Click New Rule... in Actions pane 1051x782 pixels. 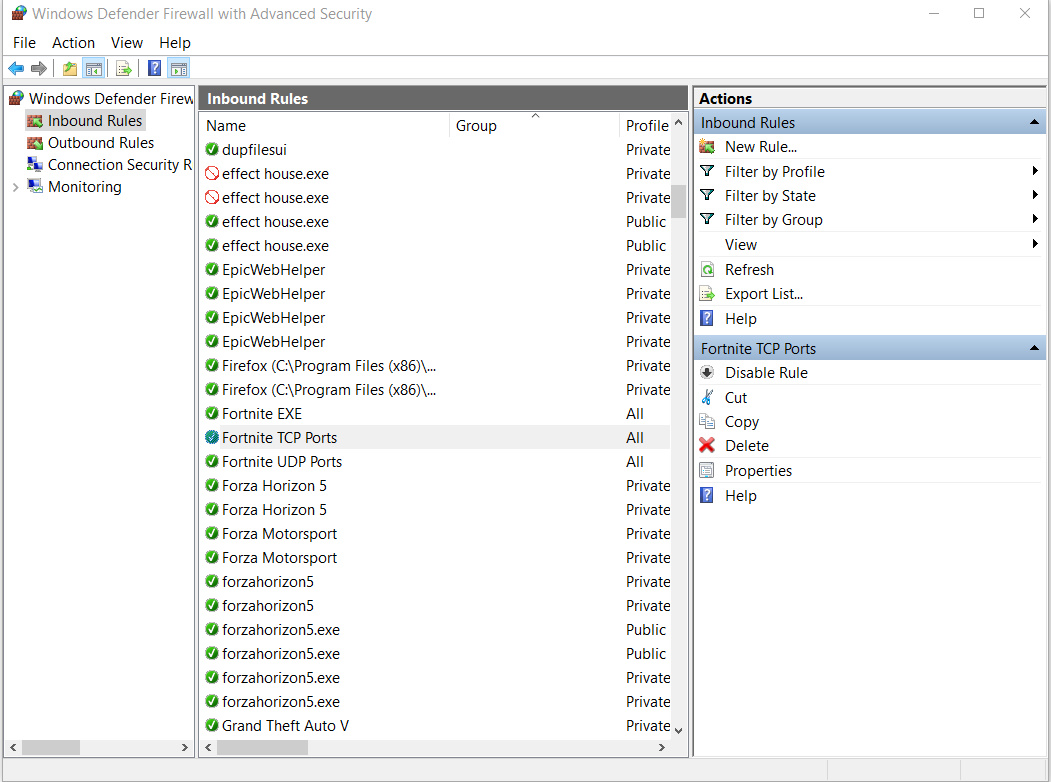761,147
